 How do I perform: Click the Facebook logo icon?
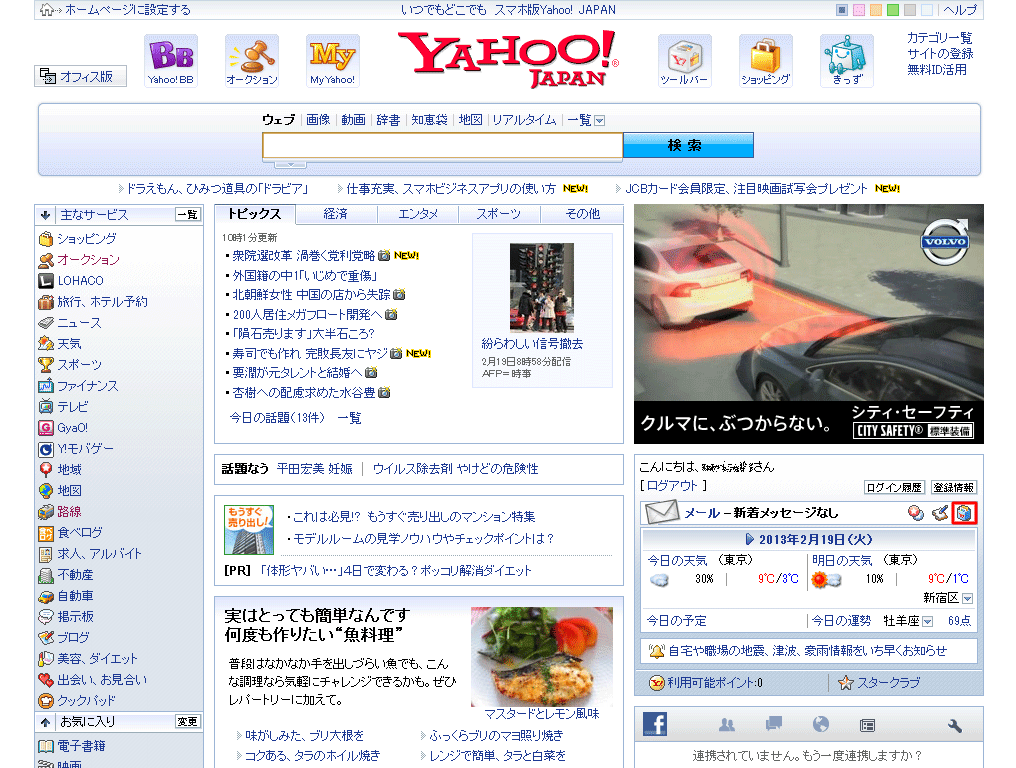[x=655, y=724]
